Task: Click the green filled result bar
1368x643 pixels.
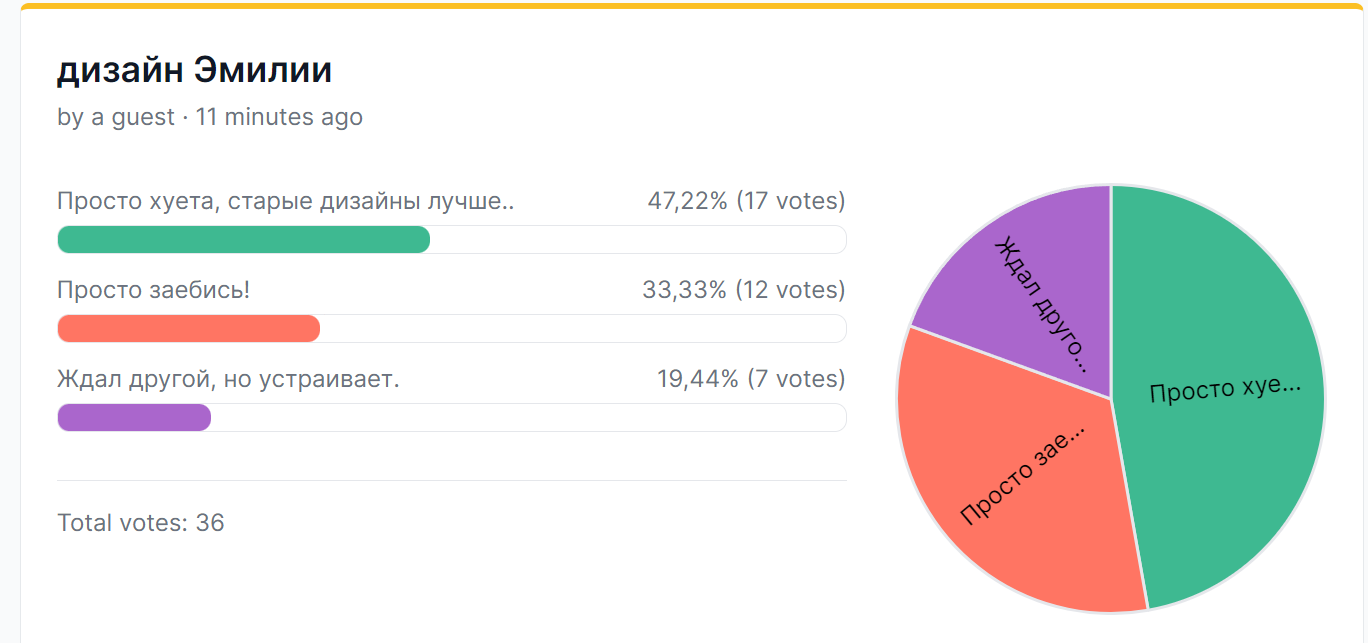Action: [243, 240]
